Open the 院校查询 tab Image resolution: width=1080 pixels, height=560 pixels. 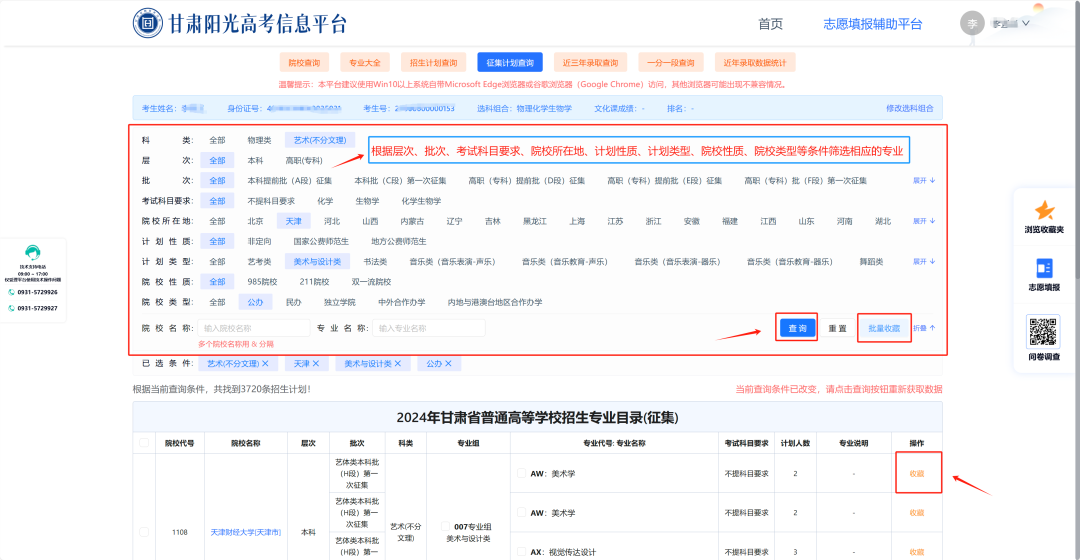point(304,63)
